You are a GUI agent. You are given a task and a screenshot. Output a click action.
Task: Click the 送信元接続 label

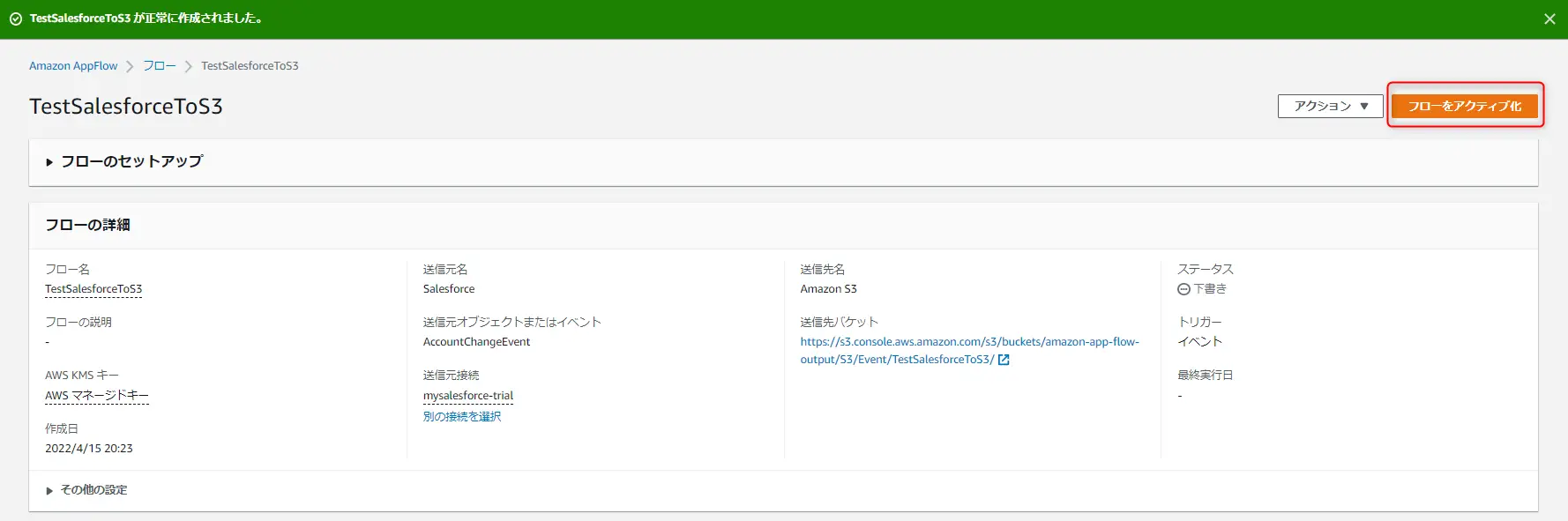click(452, 376)
